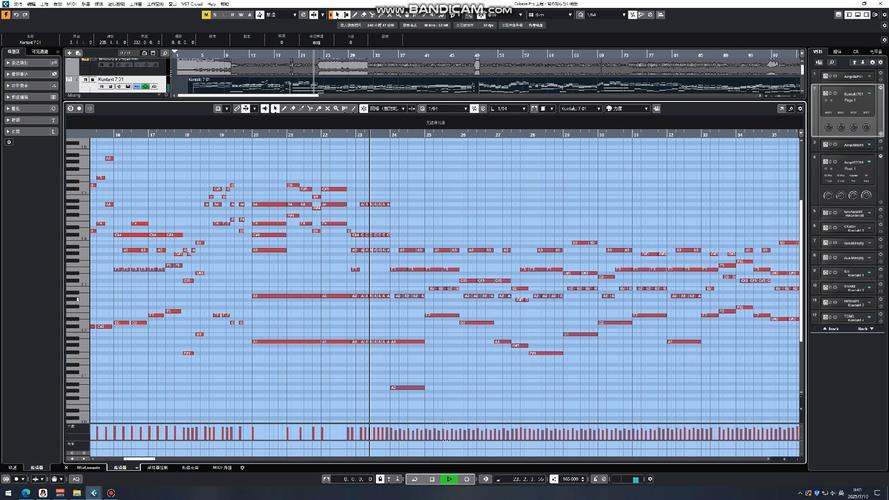This screenshot has width=889, height=500.
Task: Open Microsoft Edge from the taskbar
Action: coord(26,493)
